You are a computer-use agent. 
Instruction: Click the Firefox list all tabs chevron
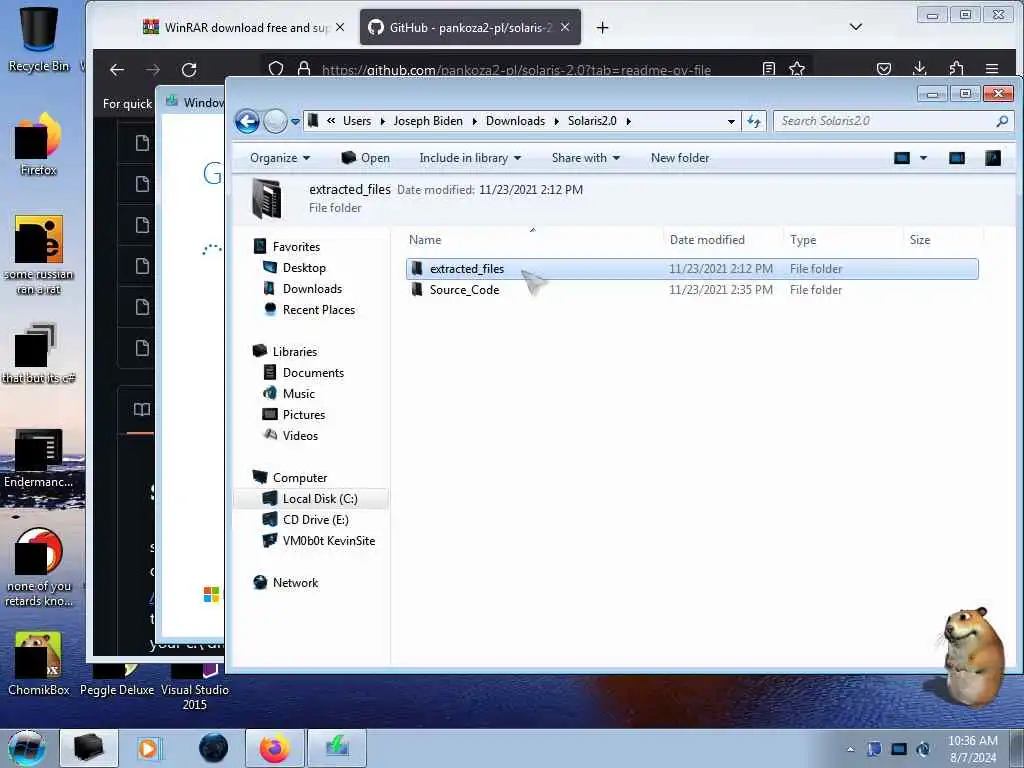pyautogui.click(x=856, y=27)
